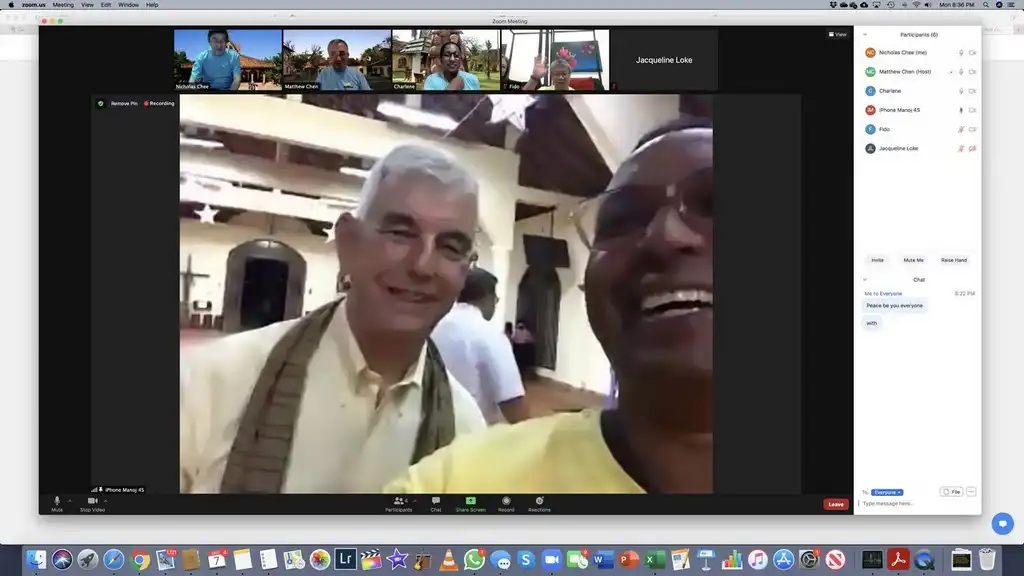Click the 'Peace be you everyone' chat message
This screenshot has height=576, width=1024.
894,306
